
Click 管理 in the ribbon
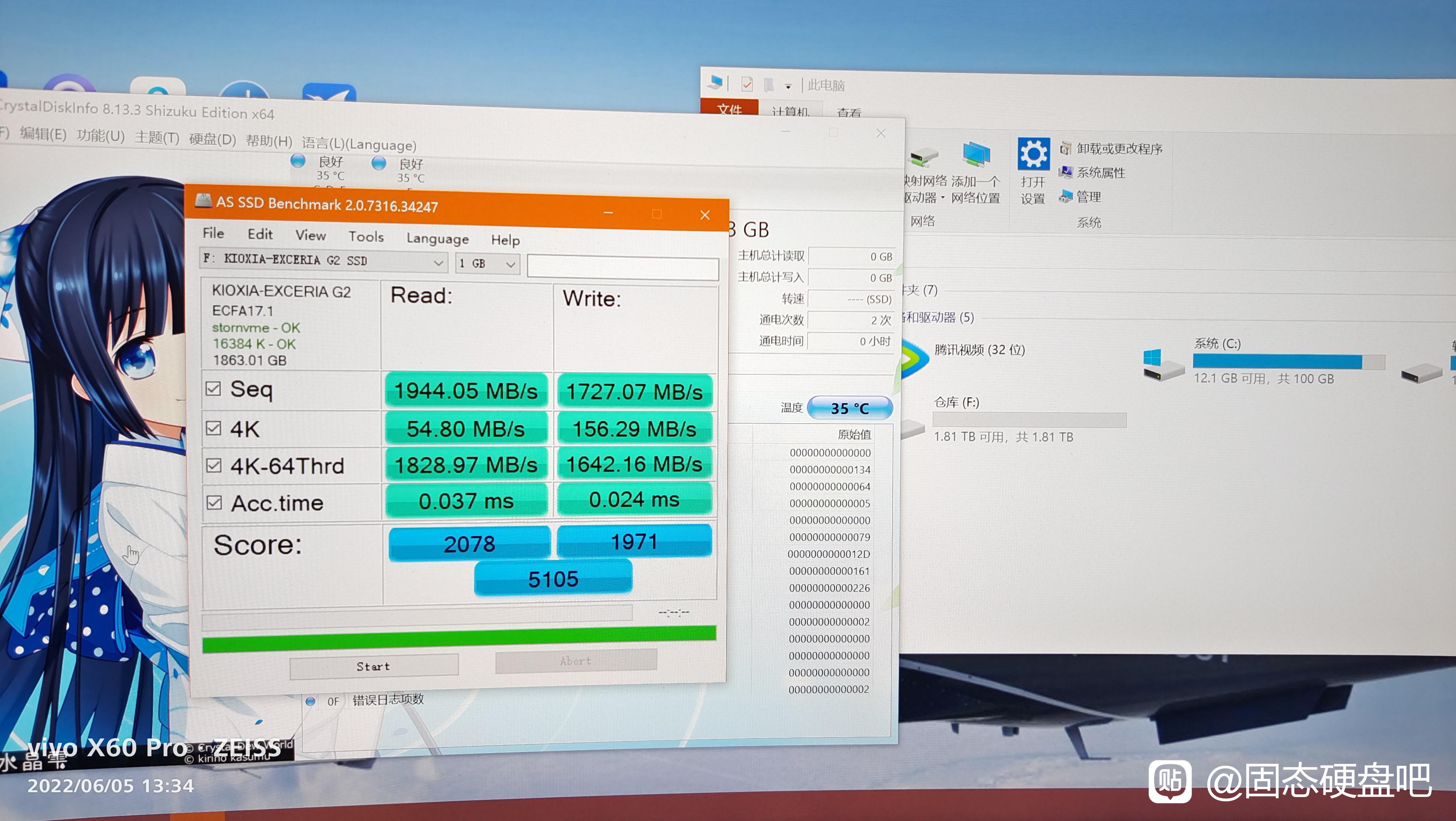pos(1080,197)
